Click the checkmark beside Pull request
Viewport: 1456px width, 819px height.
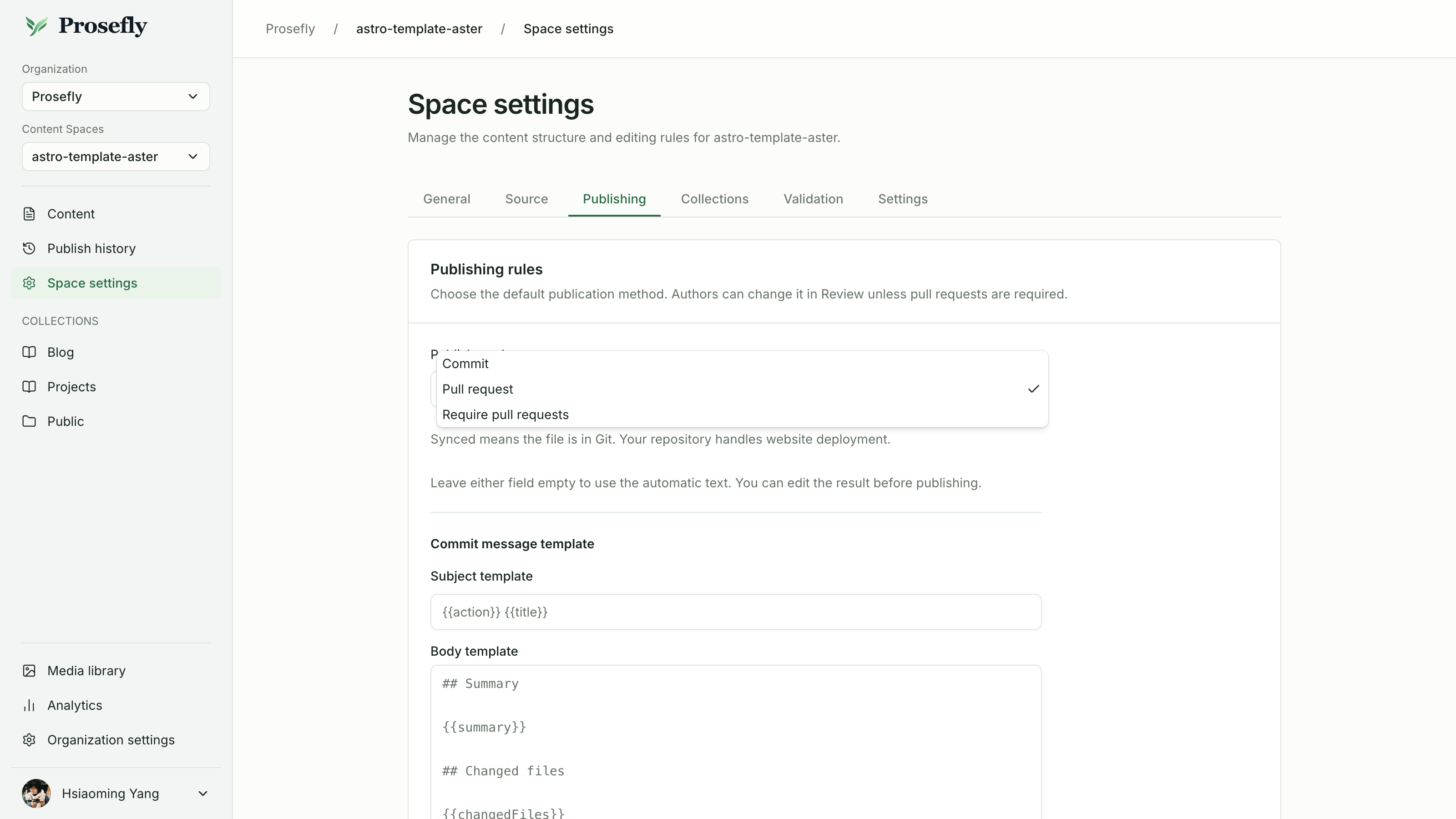click(1033, 389)
